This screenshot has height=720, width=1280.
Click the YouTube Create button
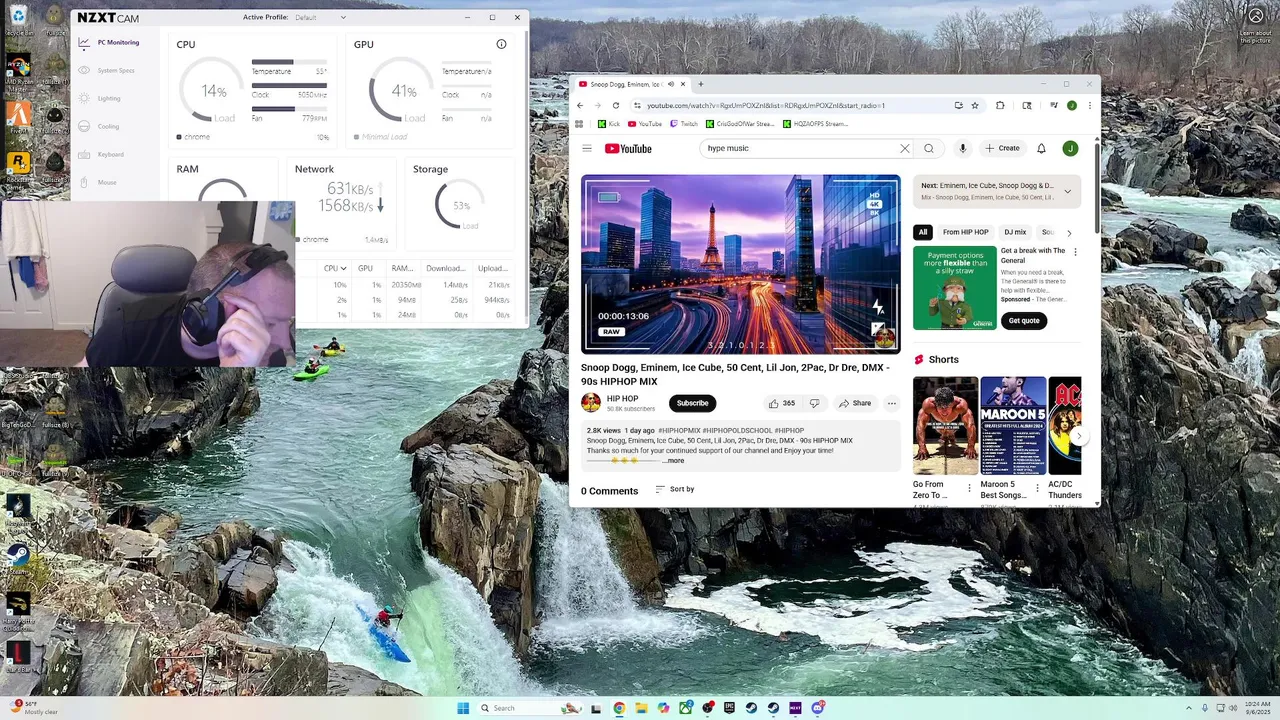[1002, 148]
